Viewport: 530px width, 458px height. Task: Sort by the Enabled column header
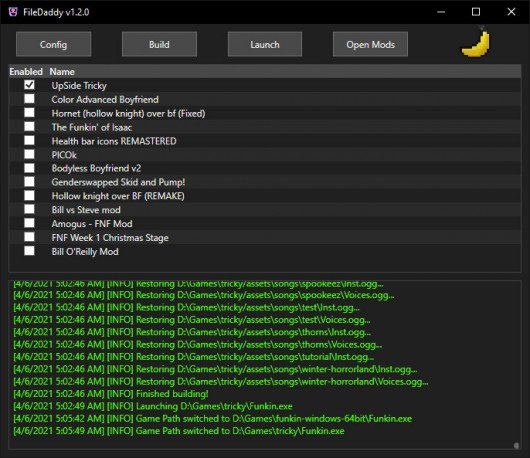click(x=26, y=72)
